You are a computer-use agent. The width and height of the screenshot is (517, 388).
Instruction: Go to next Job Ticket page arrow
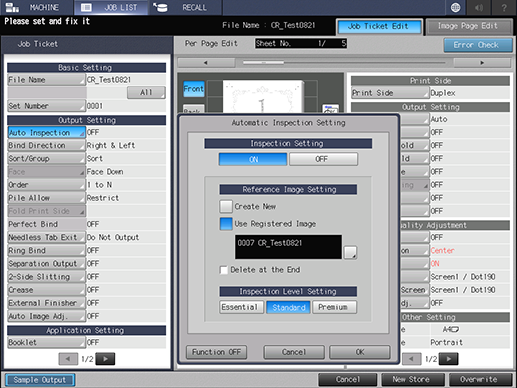[x=105, y=359]
